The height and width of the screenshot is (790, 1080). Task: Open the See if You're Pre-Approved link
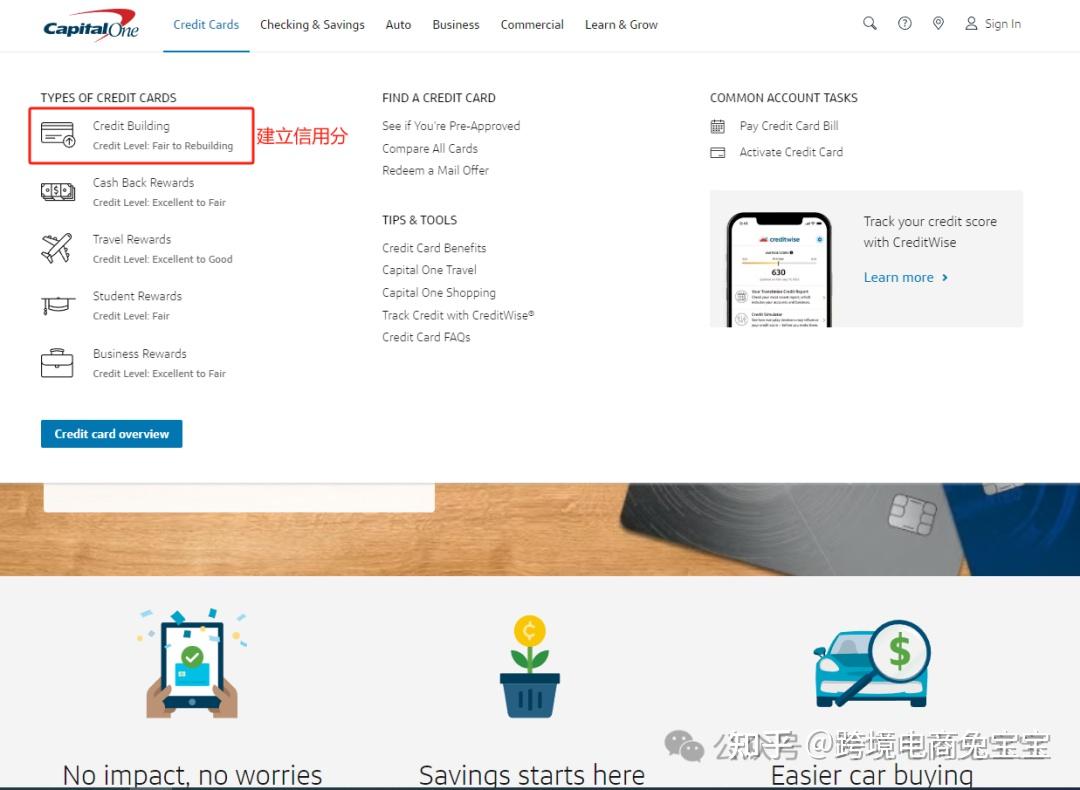450,126
